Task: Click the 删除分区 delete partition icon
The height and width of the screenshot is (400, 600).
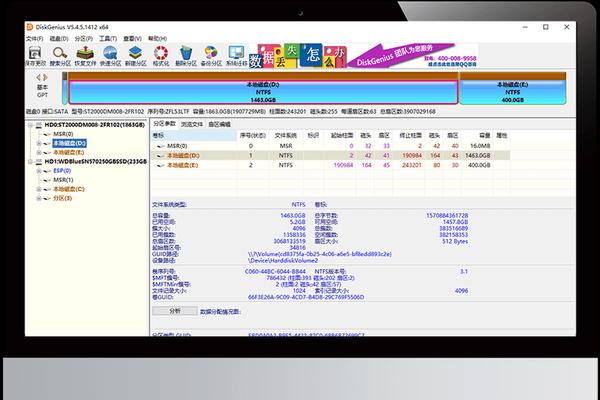Action: pos(186,56)
